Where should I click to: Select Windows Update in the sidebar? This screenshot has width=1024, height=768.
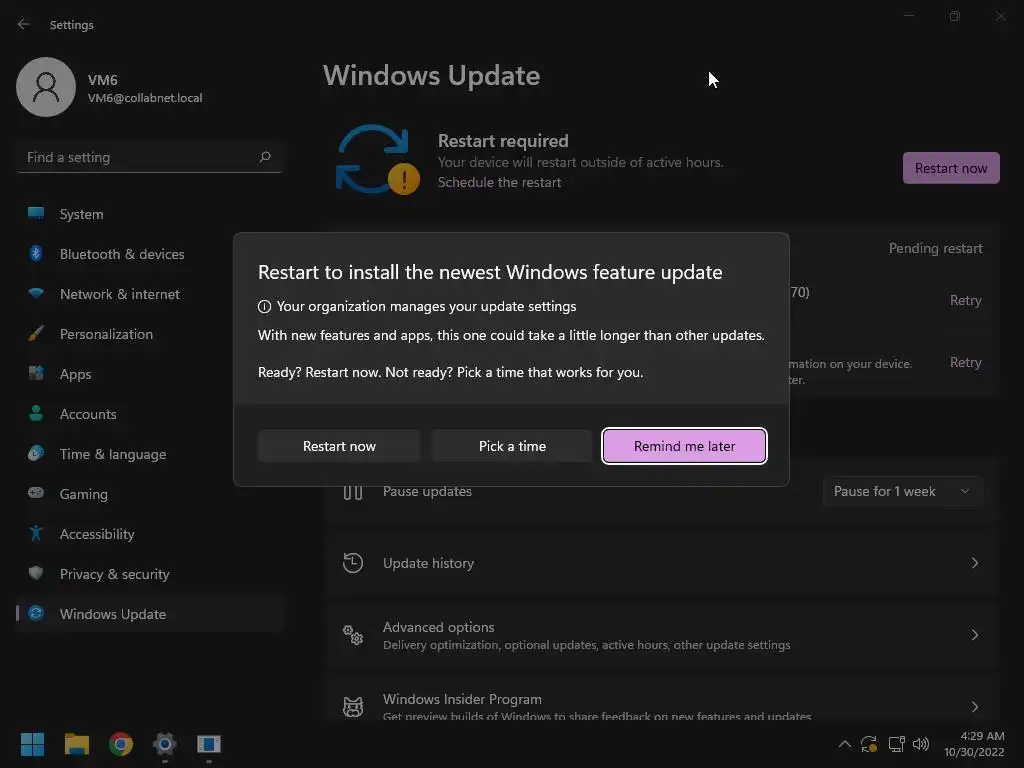click(x=150, y=614)
